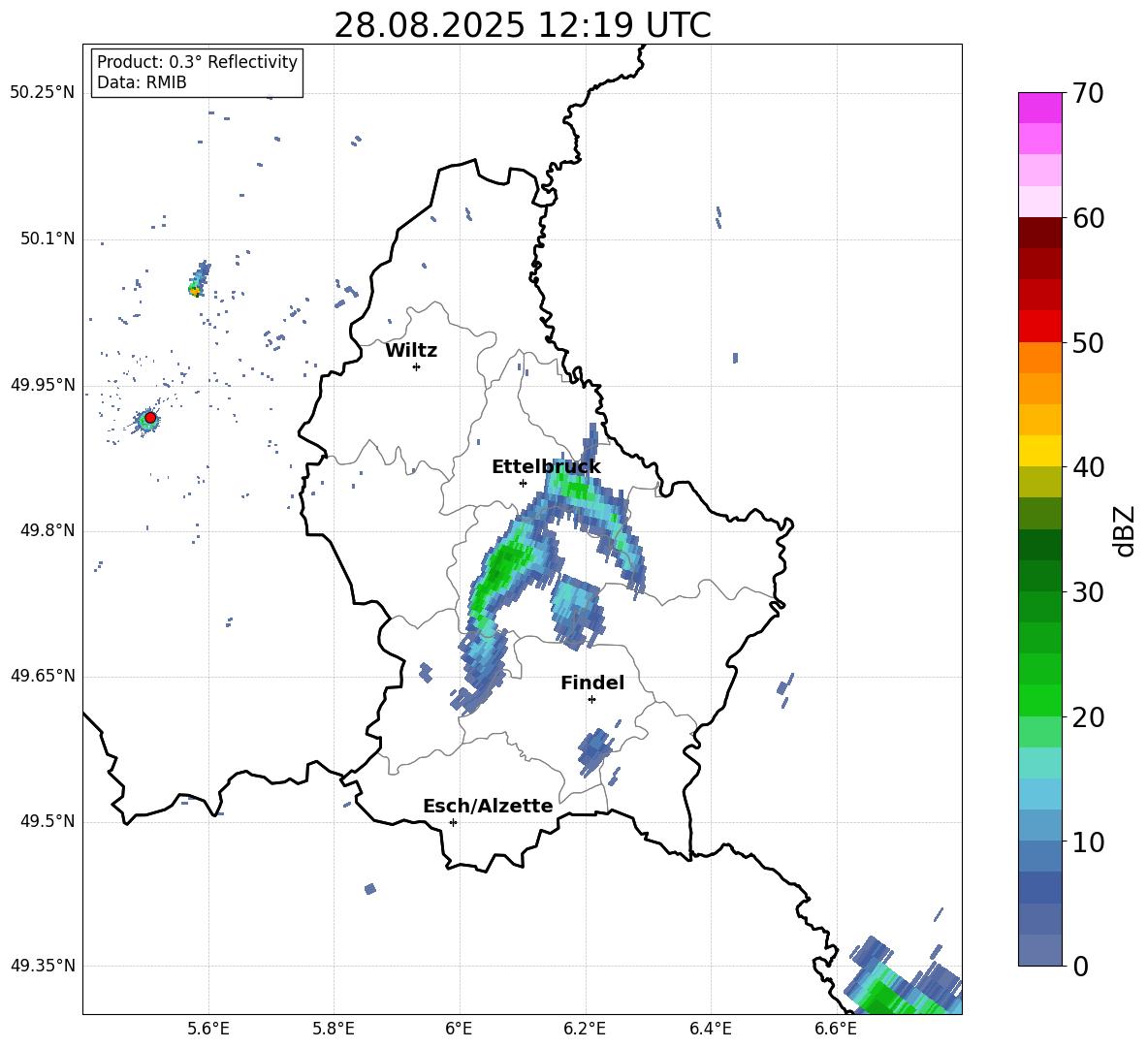Click the dark maroon colorbar segment below 60

[1039, 233]
